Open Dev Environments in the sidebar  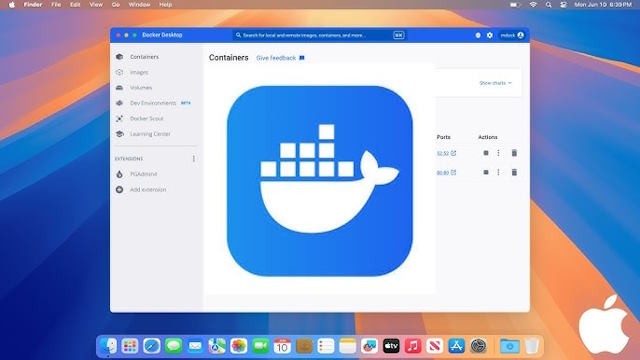[153, 103]
